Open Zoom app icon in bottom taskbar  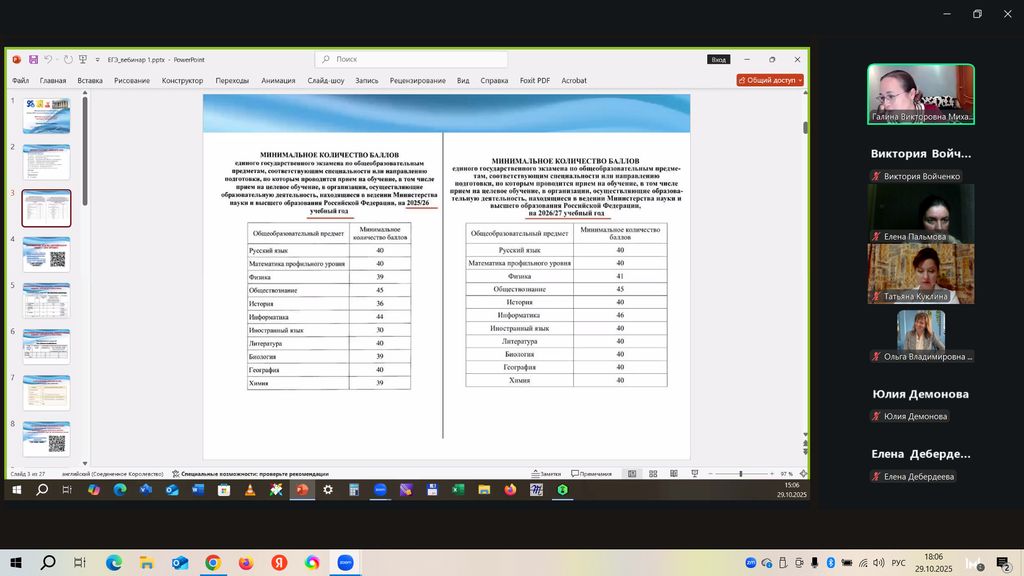[x=346, y=563]
